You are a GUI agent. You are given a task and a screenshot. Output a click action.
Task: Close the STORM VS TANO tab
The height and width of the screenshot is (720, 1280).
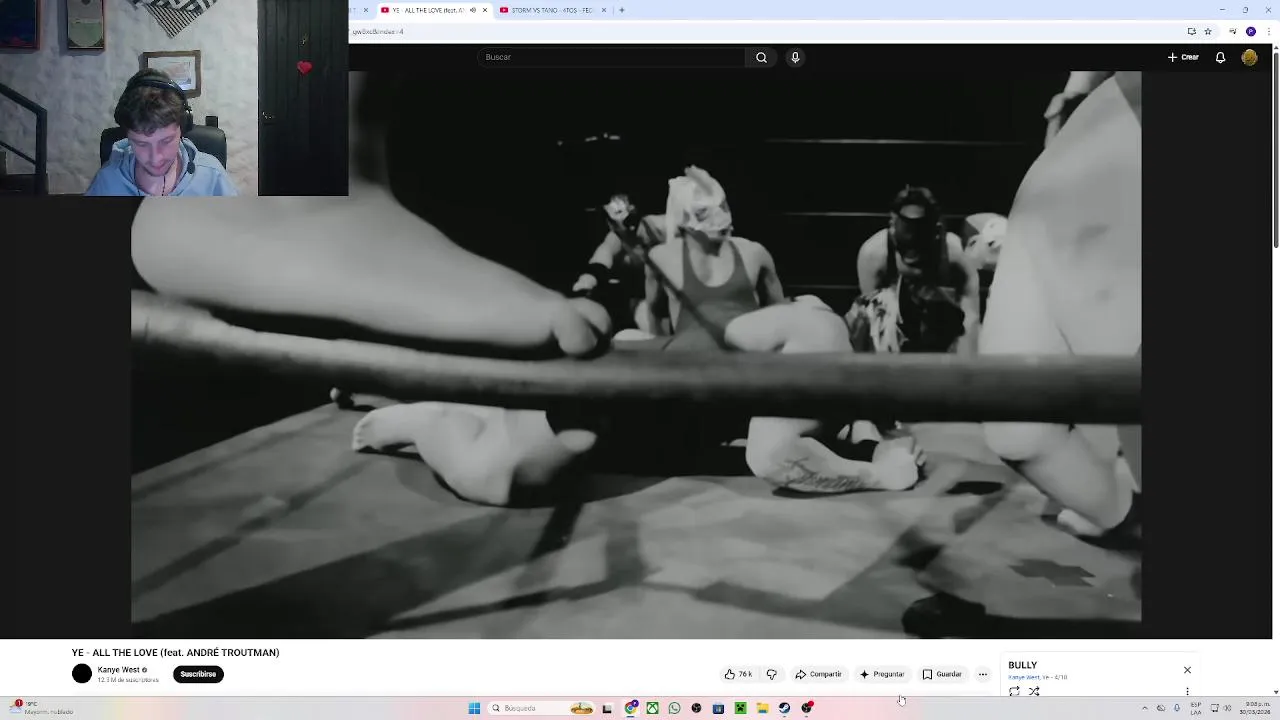[604, 10]
